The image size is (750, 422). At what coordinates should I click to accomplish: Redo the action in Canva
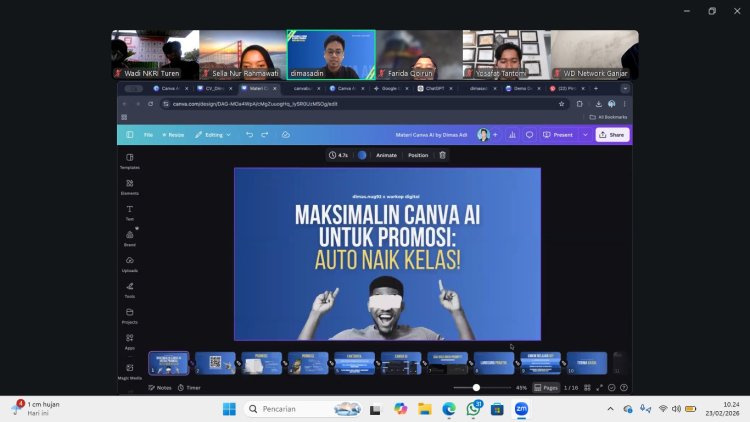265,135
